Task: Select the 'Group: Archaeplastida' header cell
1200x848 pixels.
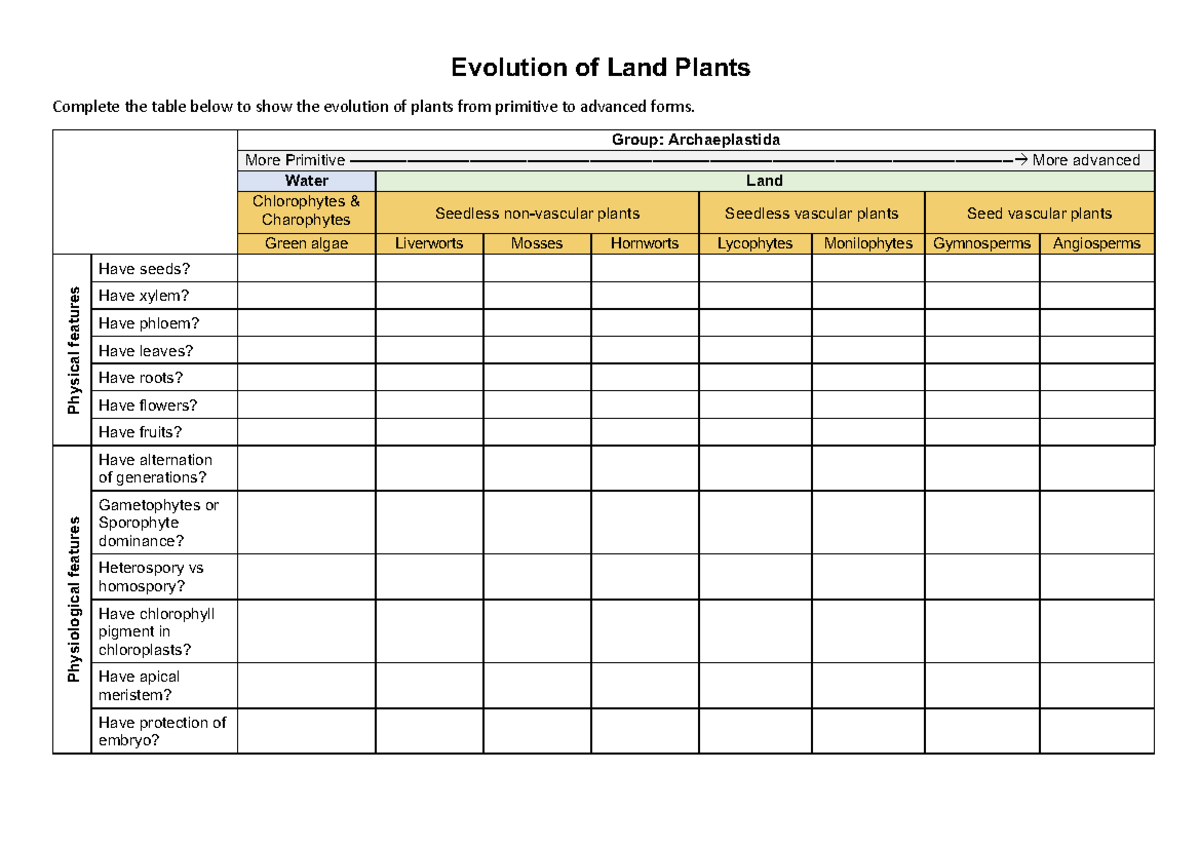Action: [695, 139]
